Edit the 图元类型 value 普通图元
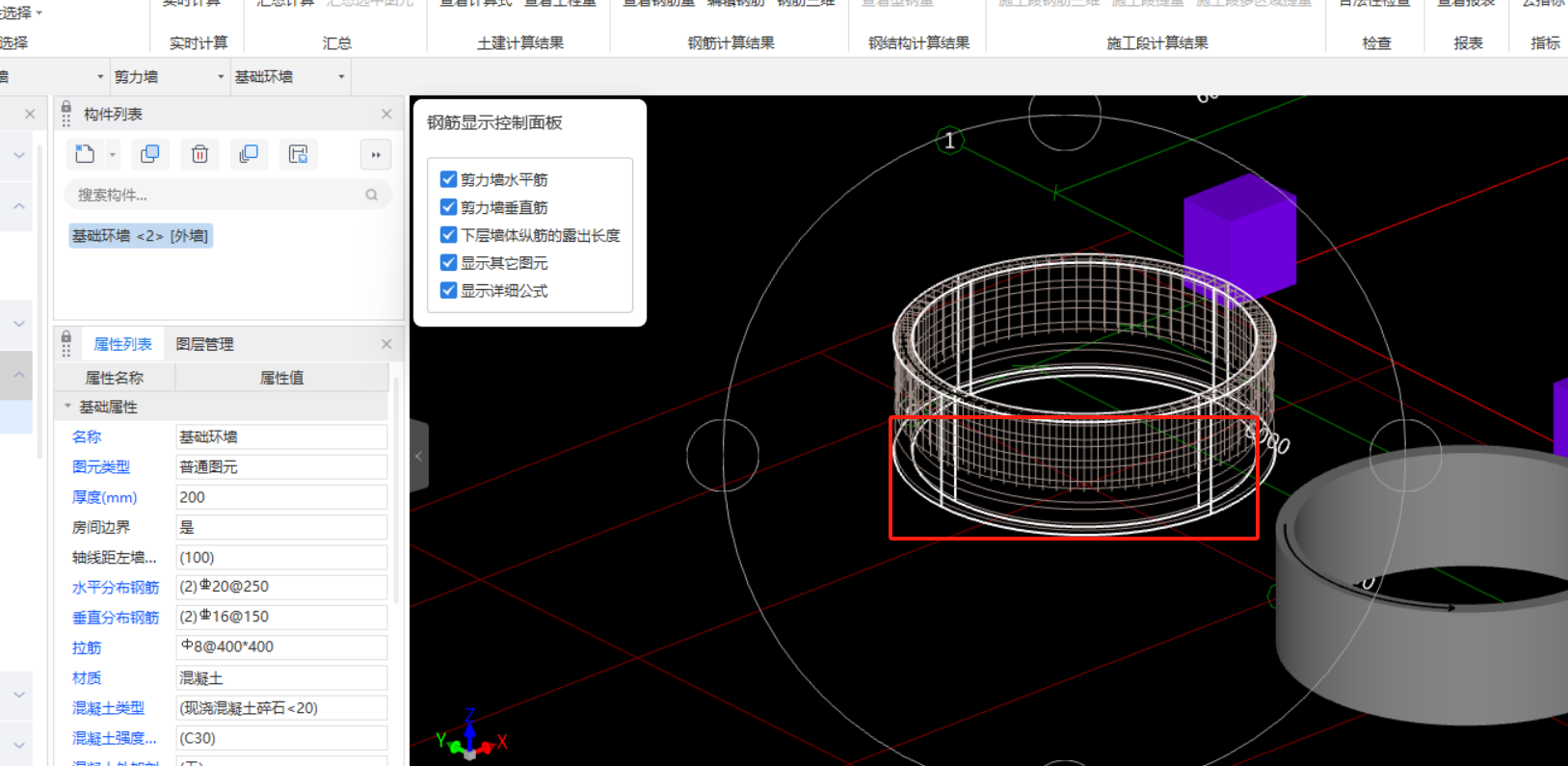The width and height of the screenshot is (1568, 766). click(x=281, y=466)
